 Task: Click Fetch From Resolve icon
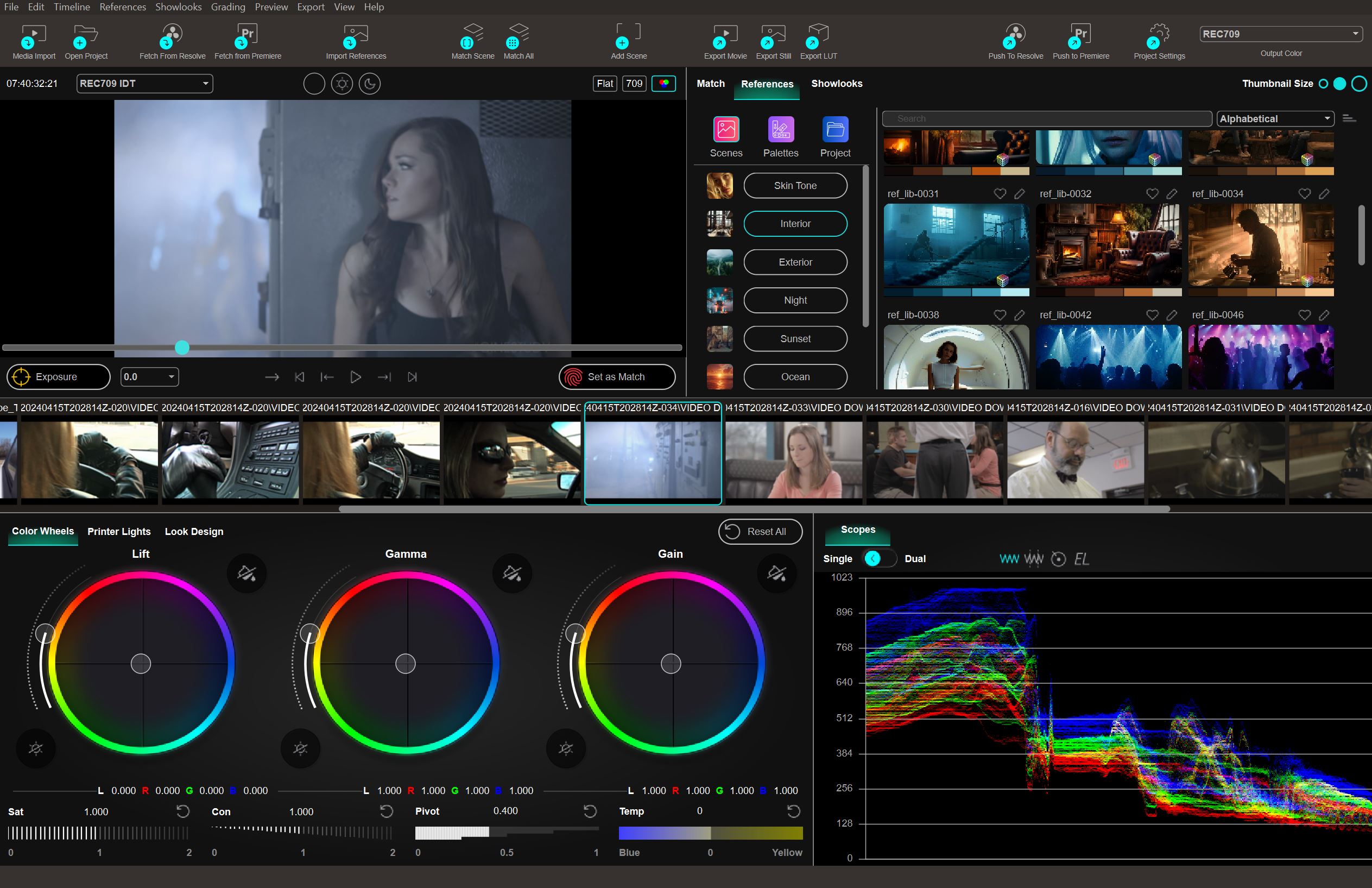[172, 36]
